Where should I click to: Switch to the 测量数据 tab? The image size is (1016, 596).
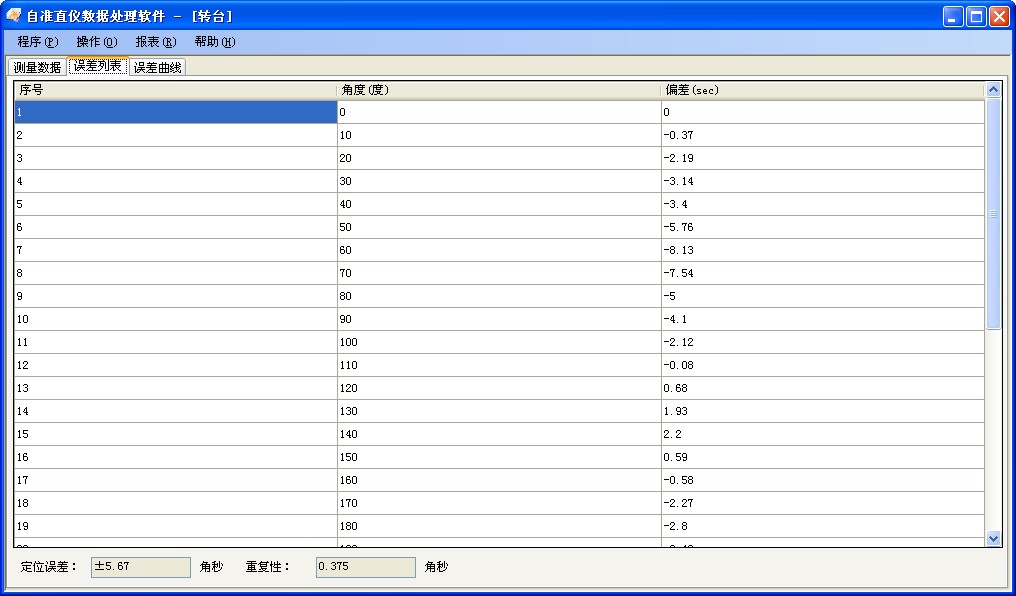(x=37, y=67)
